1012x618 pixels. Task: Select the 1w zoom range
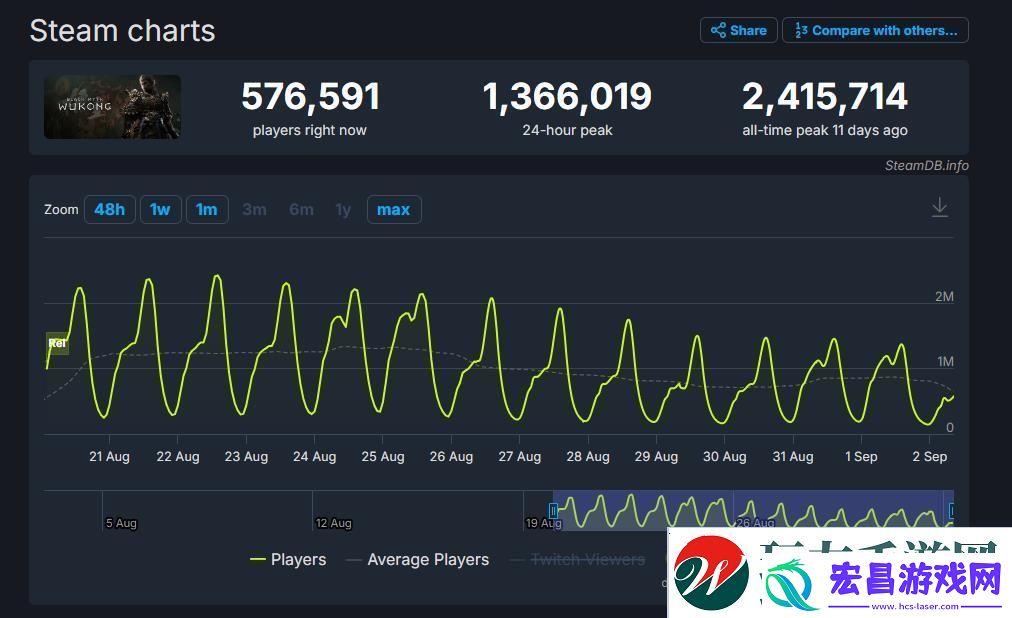click(160, 210)
